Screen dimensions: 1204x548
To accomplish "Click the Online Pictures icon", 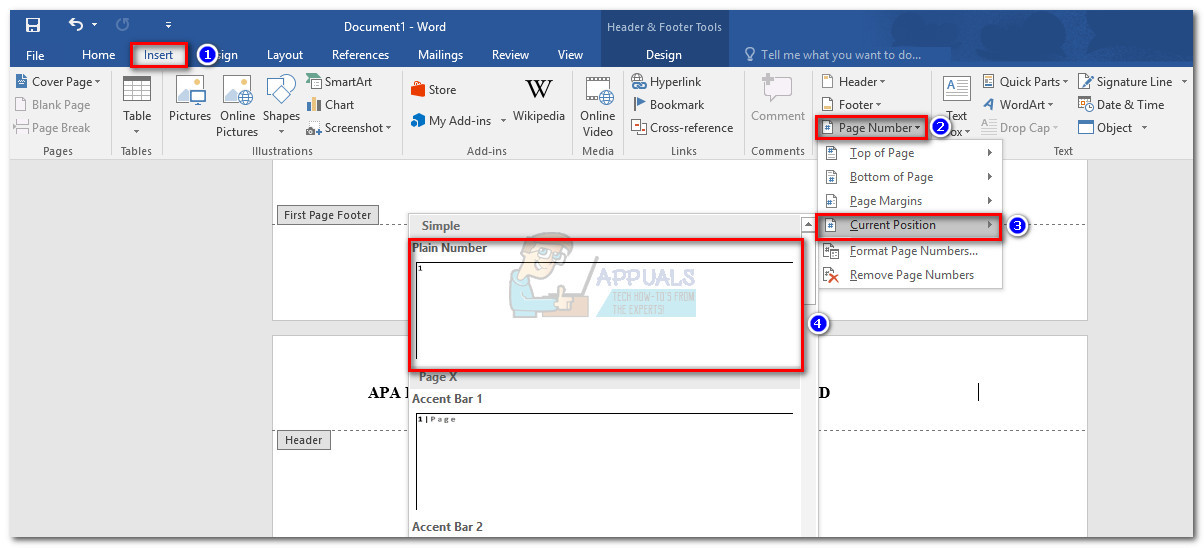I will tap(237, 106).
